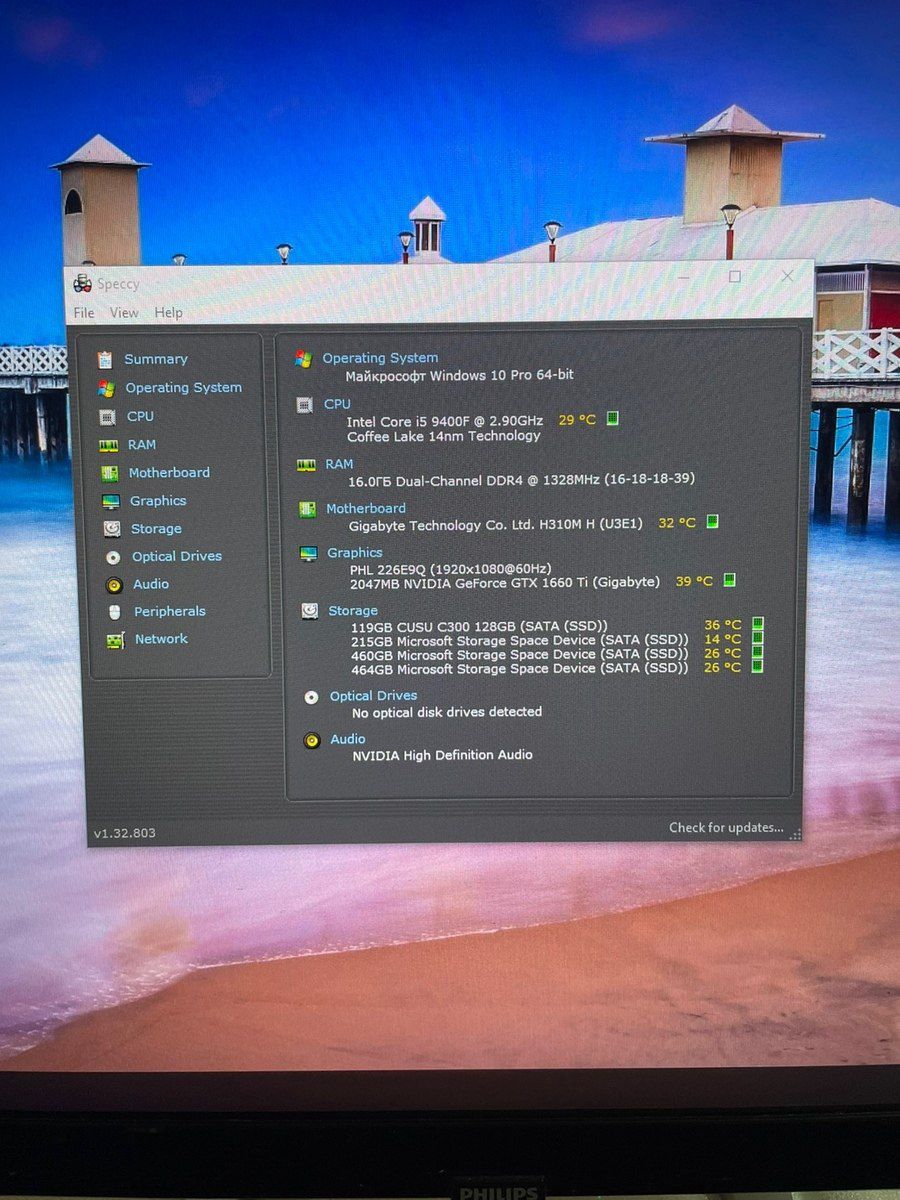Click the 16.0ГБ Dual-Channel DDR4 line
This screenshot has width=900, height=1200.
click(521, 480)
